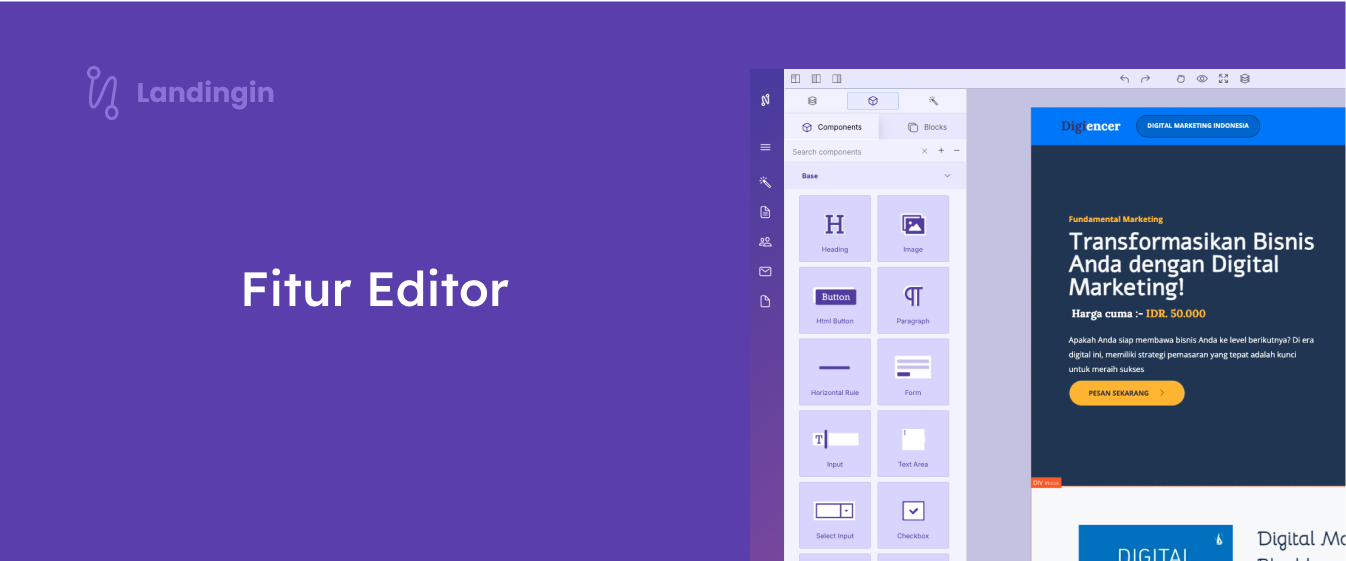Screen dimensions: 1346x561
Task: Collapse all categories with the minus icon
Action: click(x=957, y=151)
